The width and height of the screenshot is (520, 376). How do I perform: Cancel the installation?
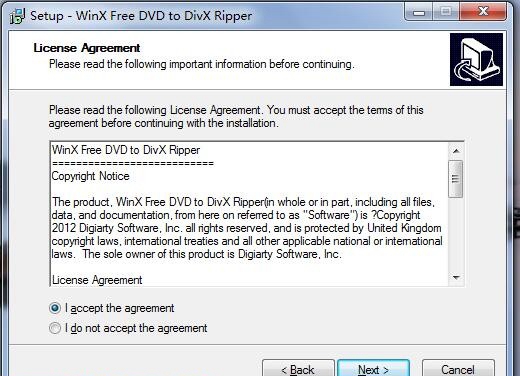coord(458,369)
